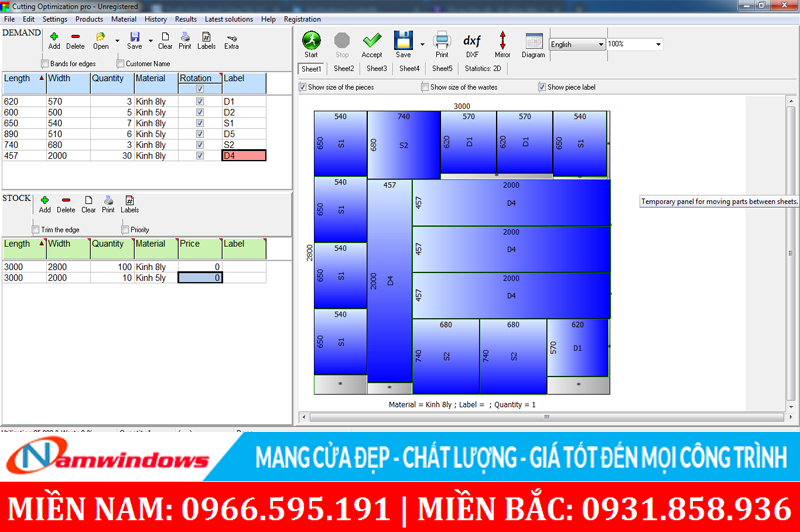Enable the Trim the edge checkbox

click(36, 230)
